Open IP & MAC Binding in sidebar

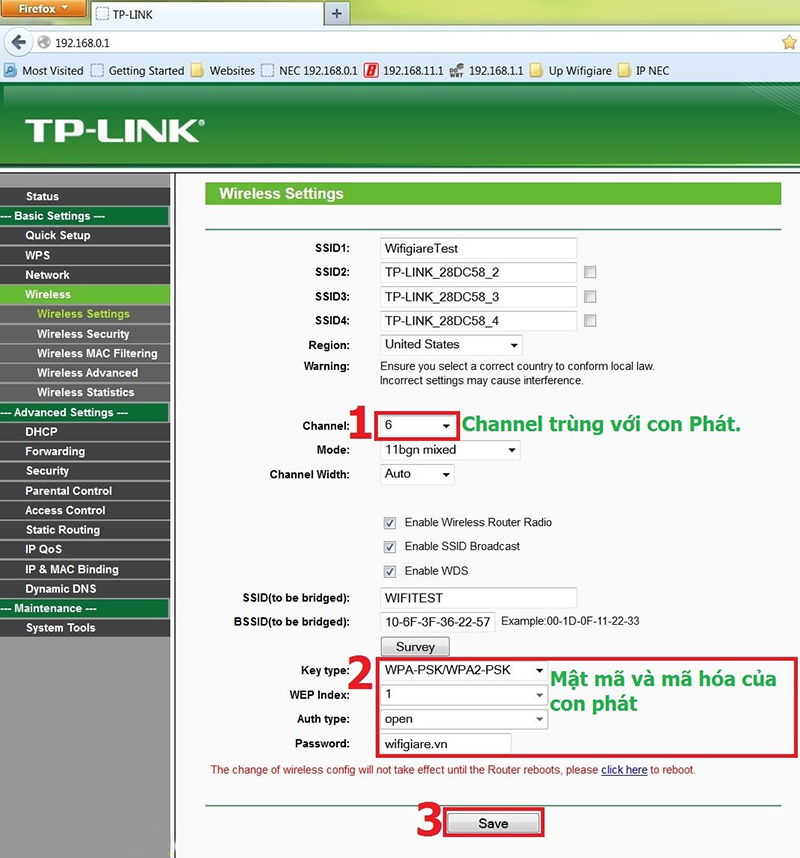(x=85, y=569)
